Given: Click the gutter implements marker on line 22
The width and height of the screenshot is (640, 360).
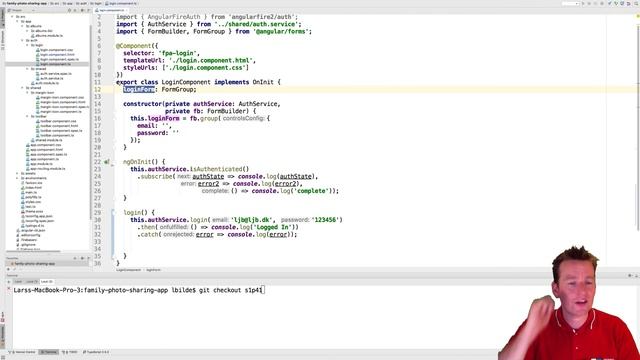Looking at the screenshot, I should click(x=107, y=162).
